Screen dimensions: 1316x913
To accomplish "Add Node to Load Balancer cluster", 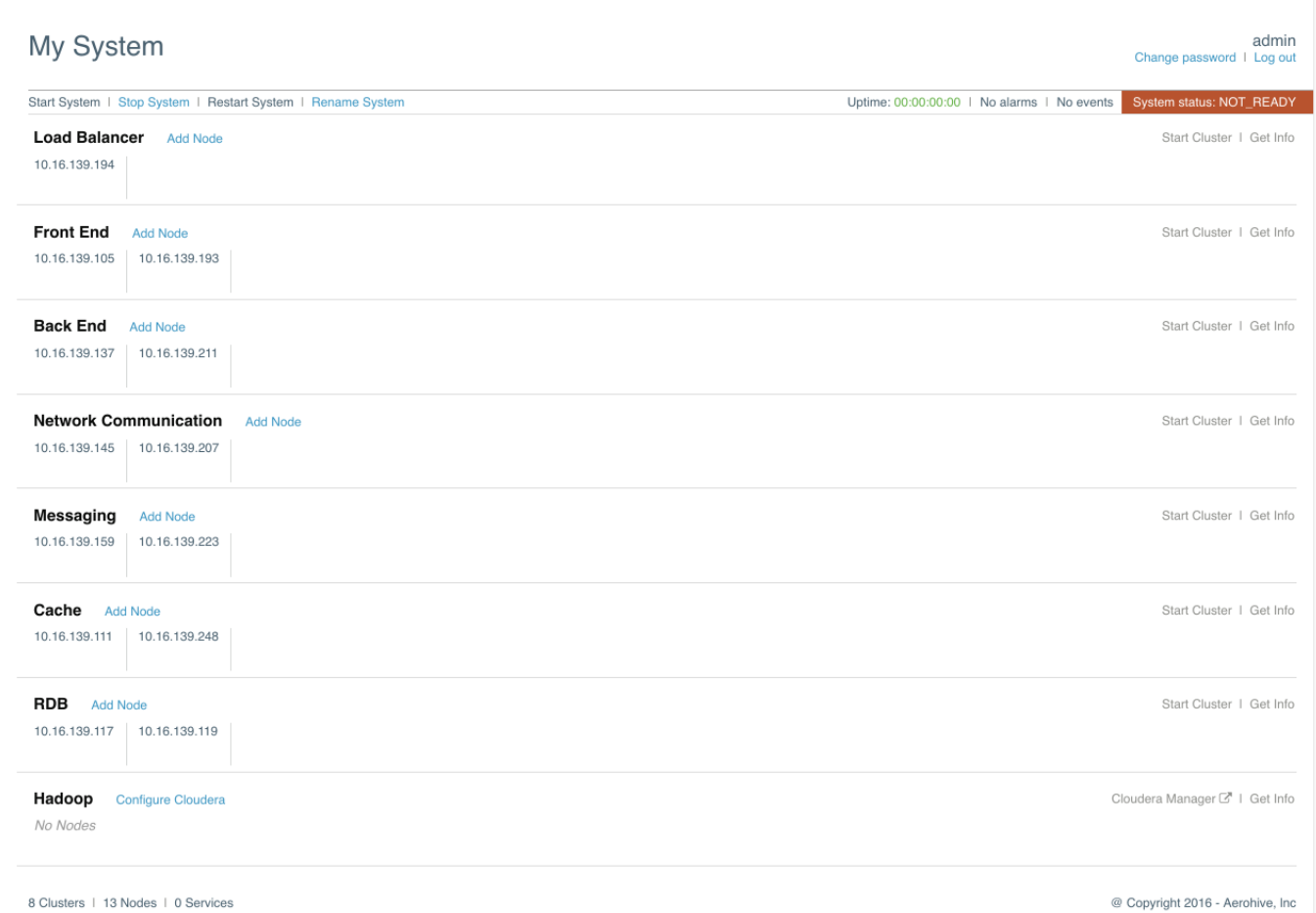I will point(195,139).
